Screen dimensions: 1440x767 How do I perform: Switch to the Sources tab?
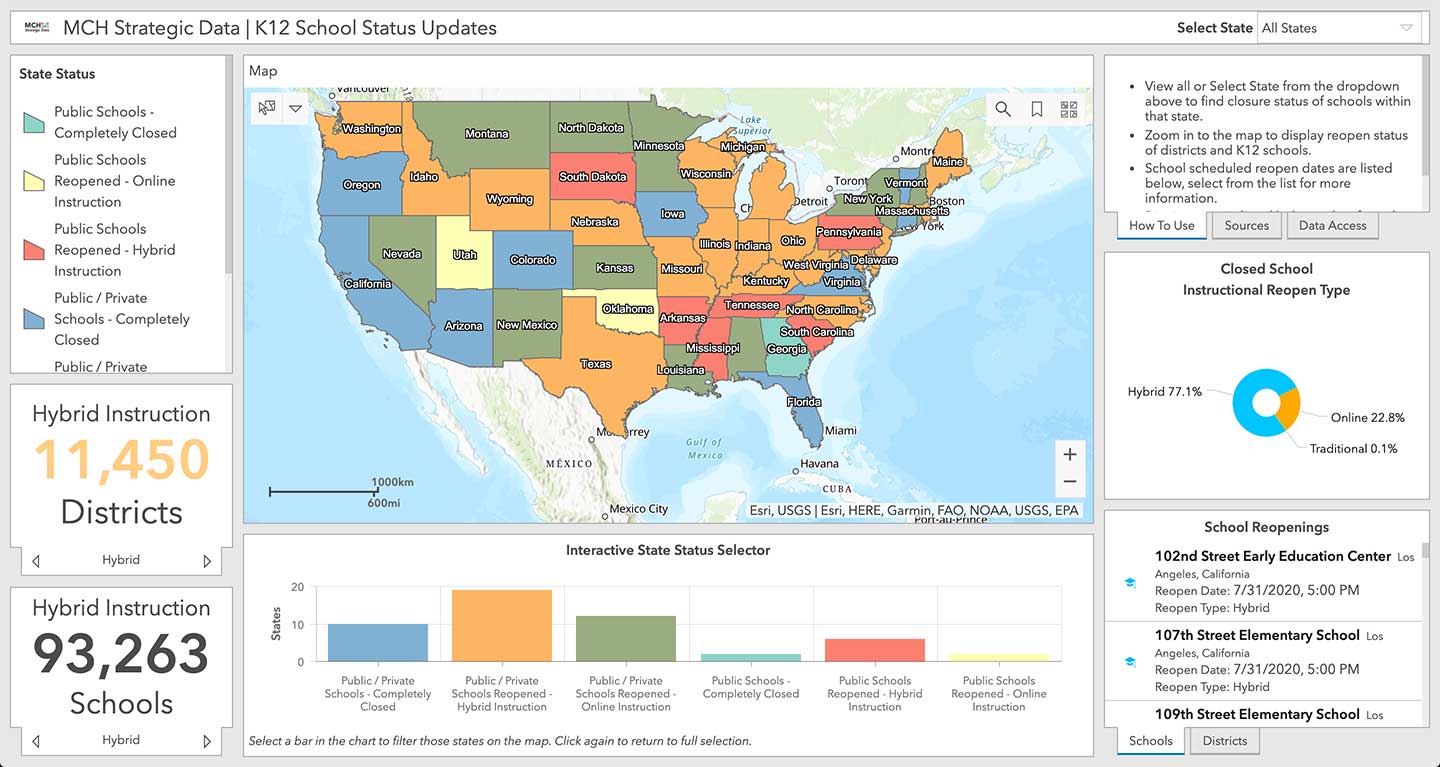click(x=1246, y=225)
